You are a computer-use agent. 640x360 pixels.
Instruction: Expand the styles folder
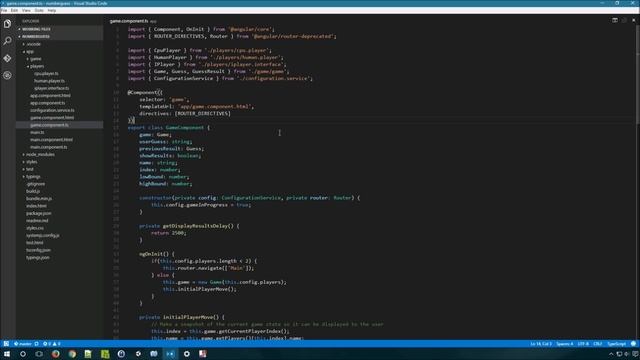tap(31, 162)
